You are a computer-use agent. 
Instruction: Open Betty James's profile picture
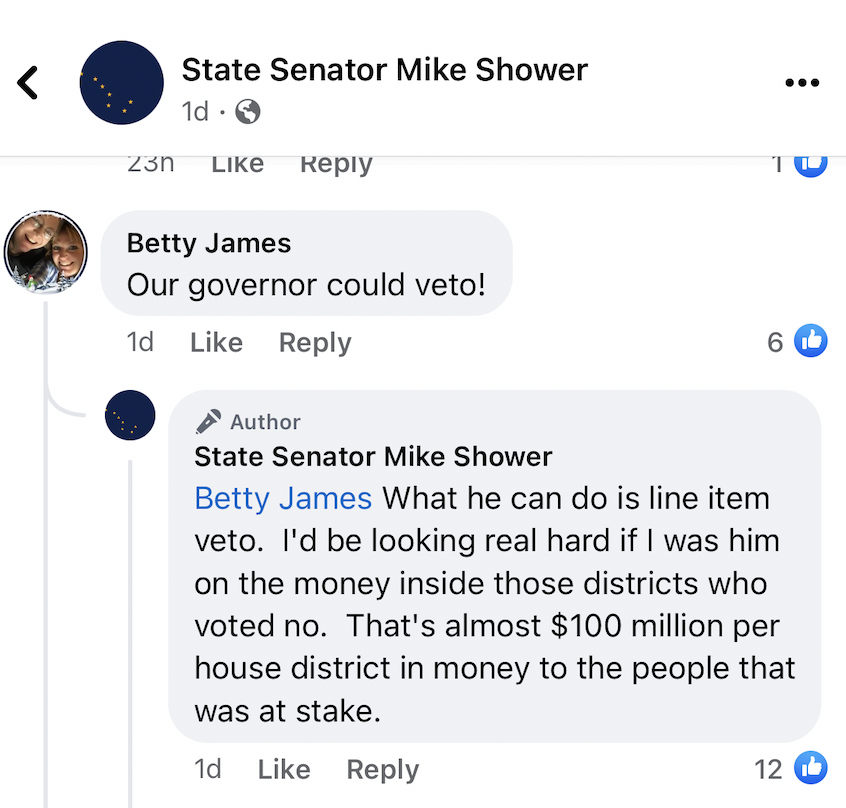click(x=45, y=252)
